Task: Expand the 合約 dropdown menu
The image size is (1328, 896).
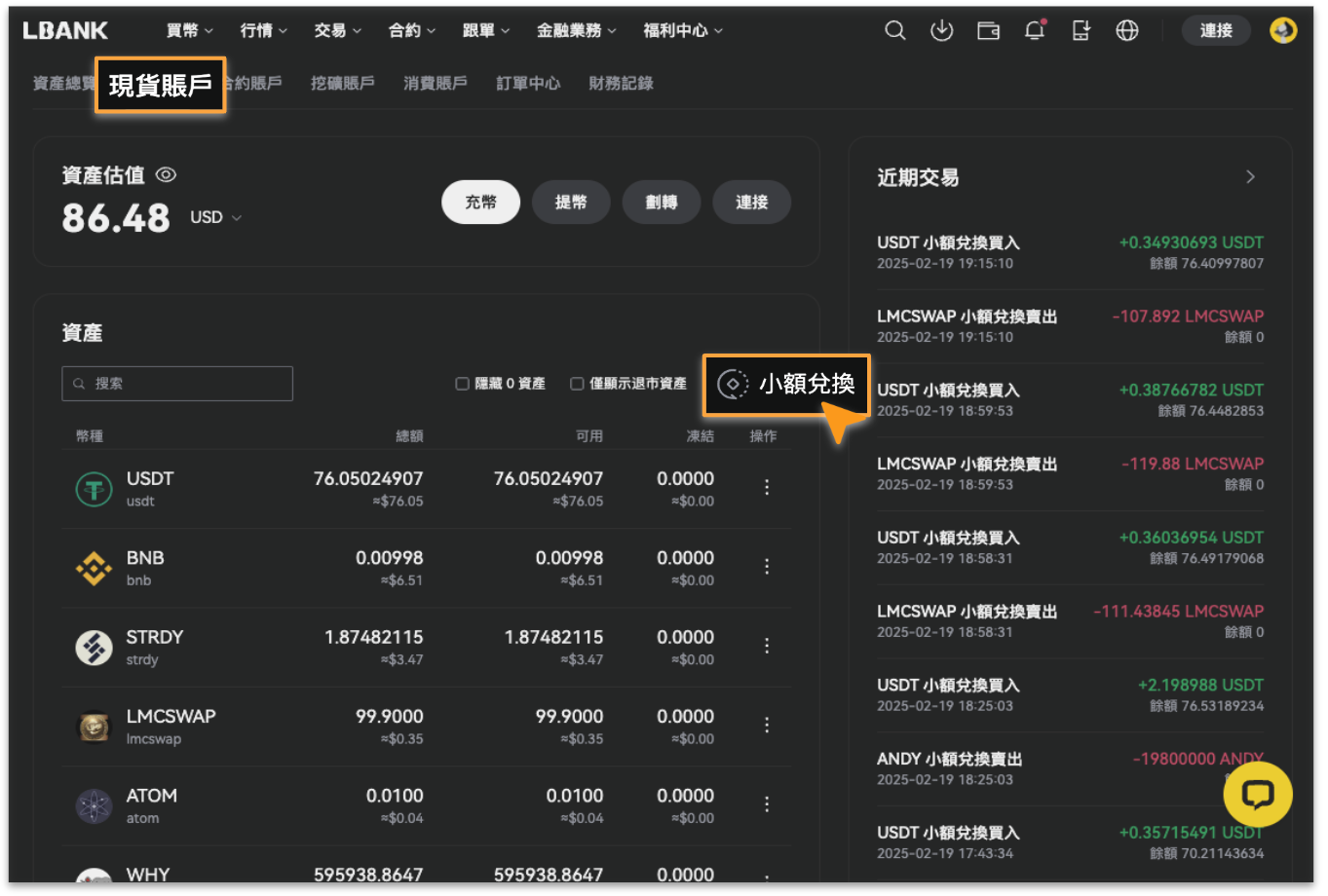Action: (x=411, y=31)
